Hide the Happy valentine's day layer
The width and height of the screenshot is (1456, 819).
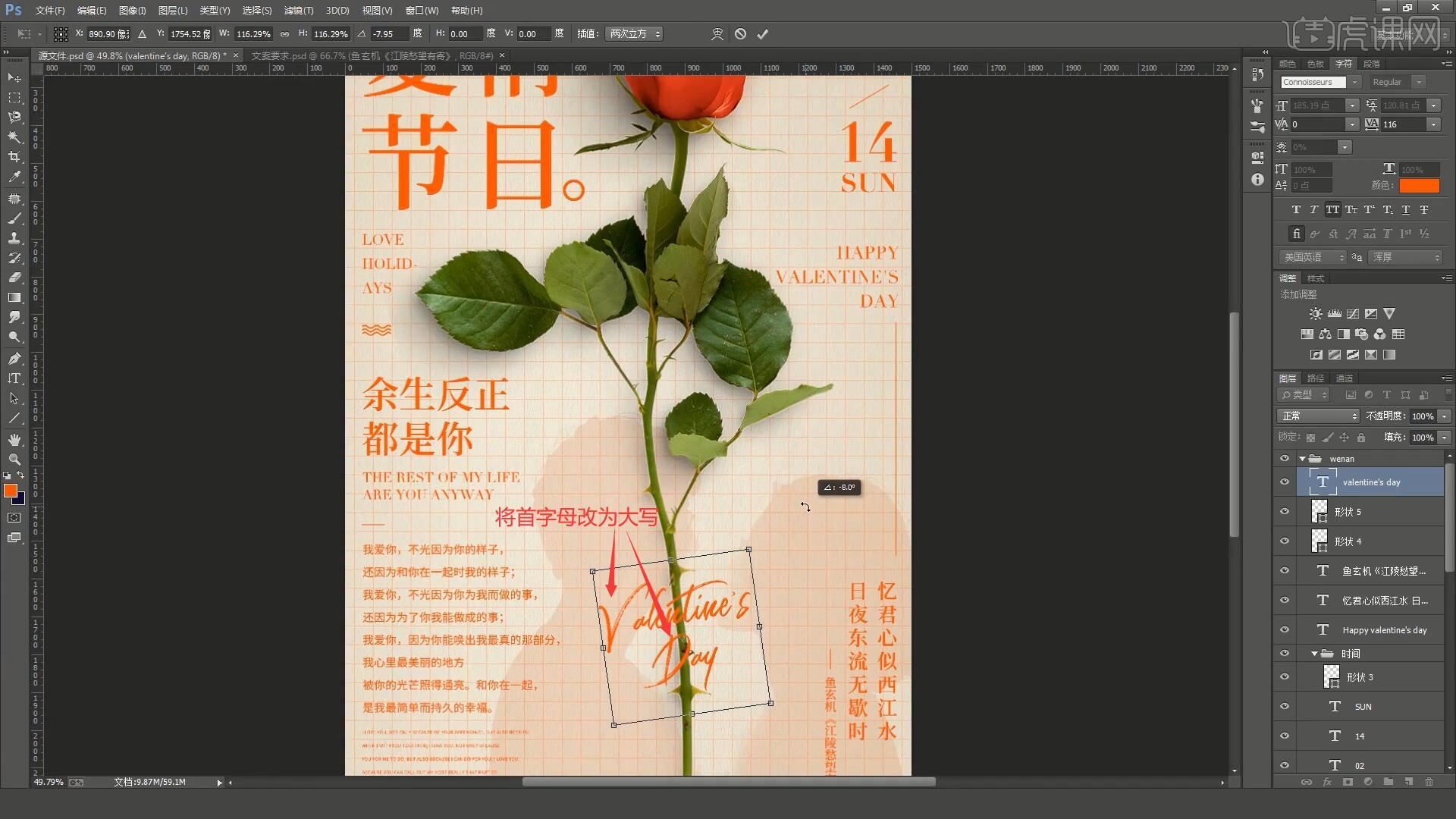tap(1285, 630)
